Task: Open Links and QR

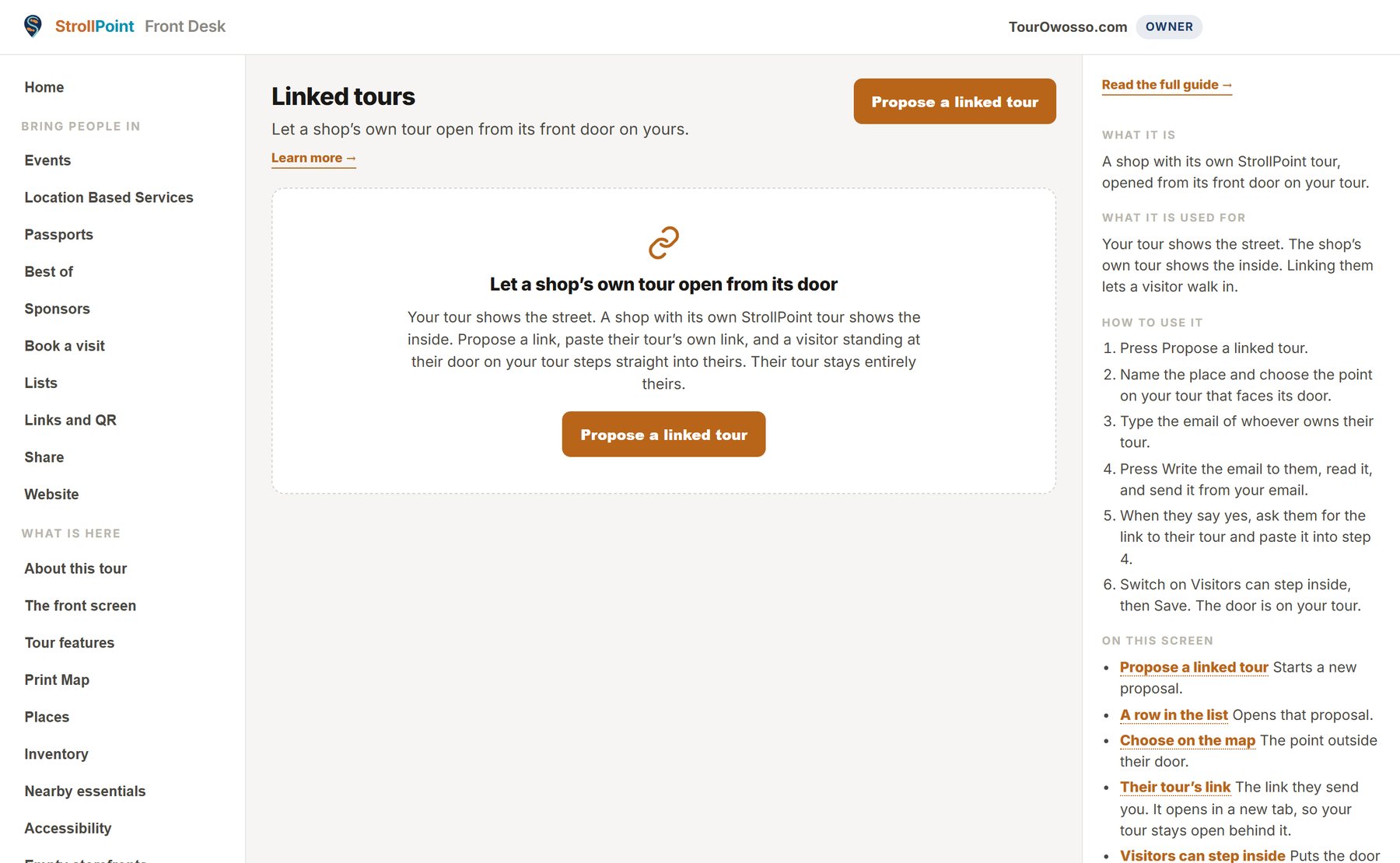Action: click(70, 420)
